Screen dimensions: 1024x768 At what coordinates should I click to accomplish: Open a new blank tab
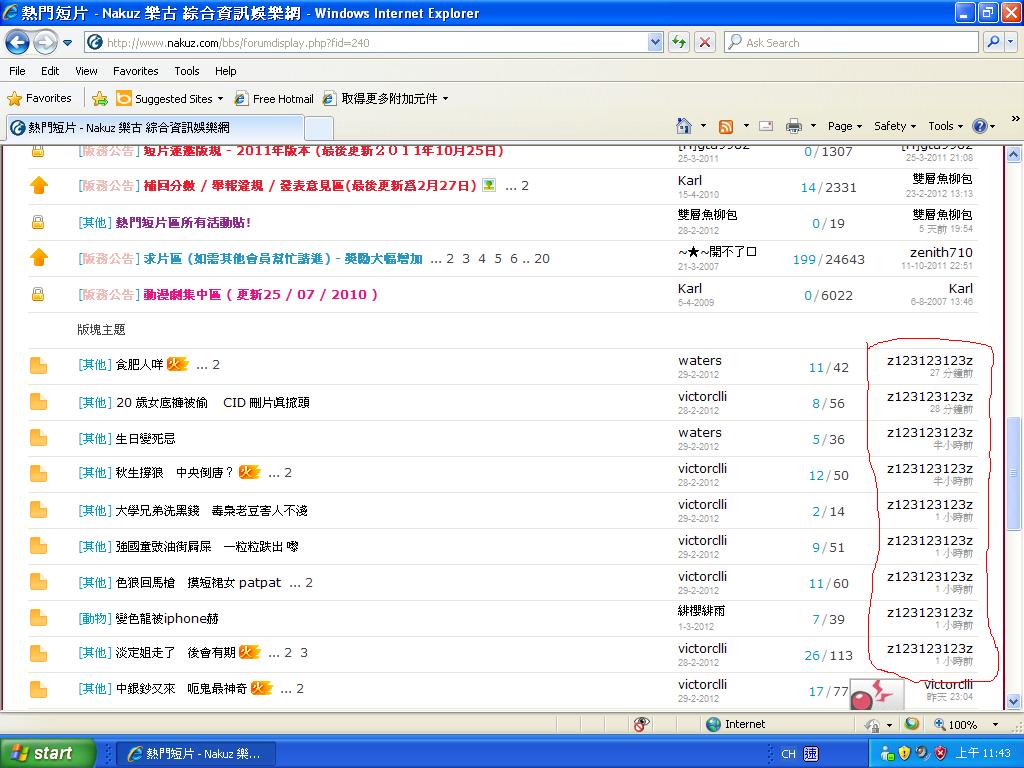(x=319, y=128)
